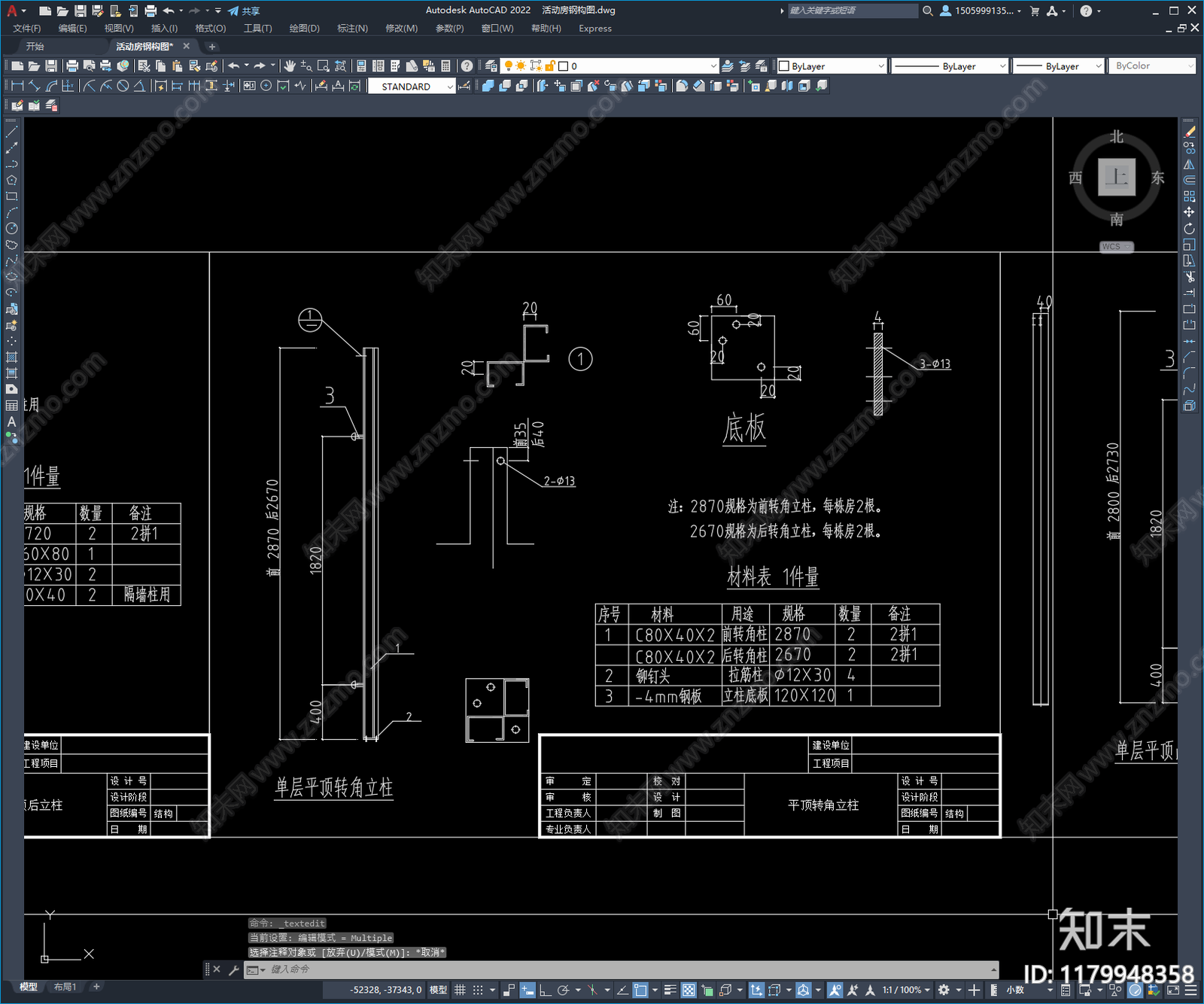The width and height of the screenshot is (1204, 1004).
Task: Click the keyword search box in the title bar
Action: click(853, 11)
